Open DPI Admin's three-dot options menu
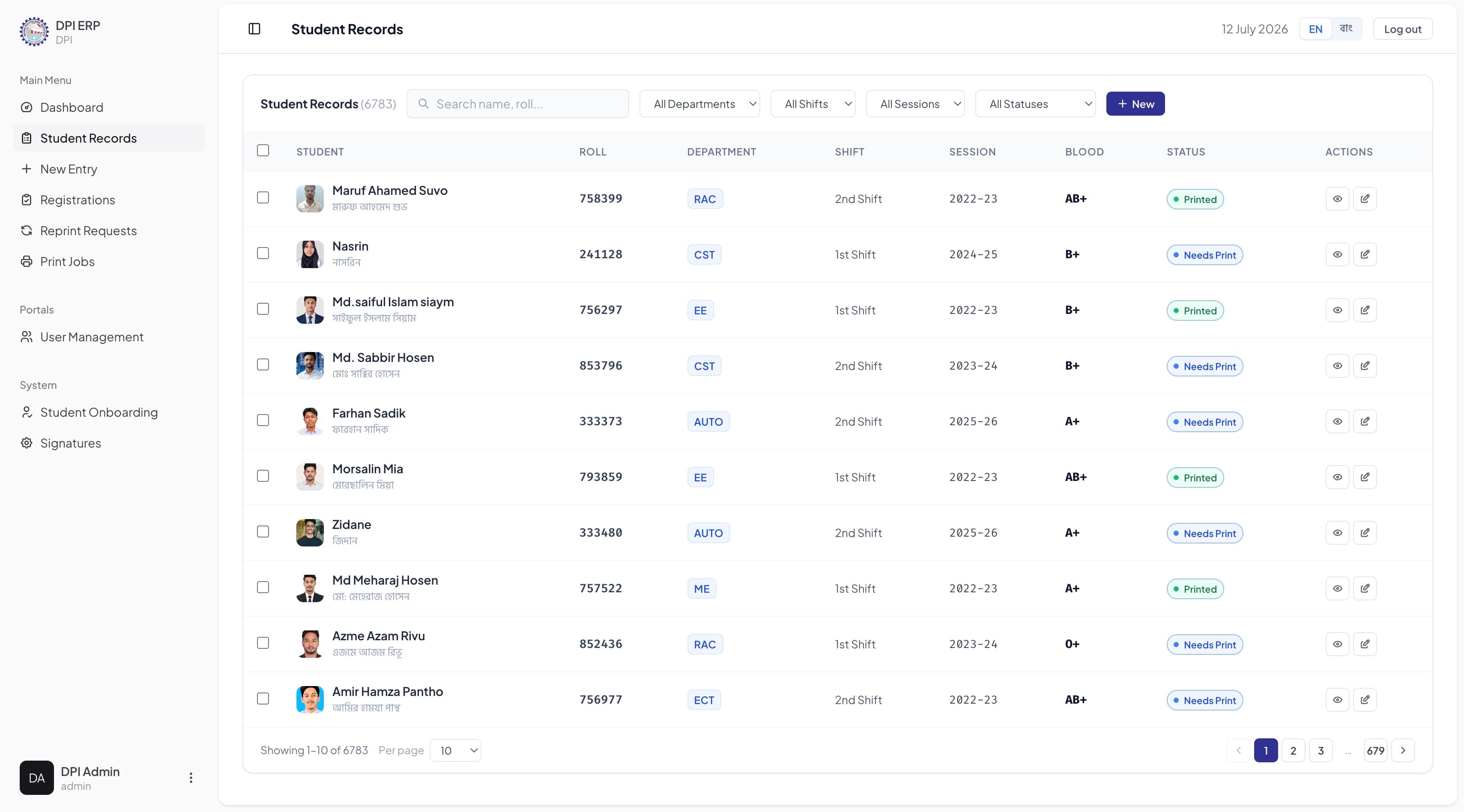Viewport: 1464px width, 812px height. (x=191, y=777)
